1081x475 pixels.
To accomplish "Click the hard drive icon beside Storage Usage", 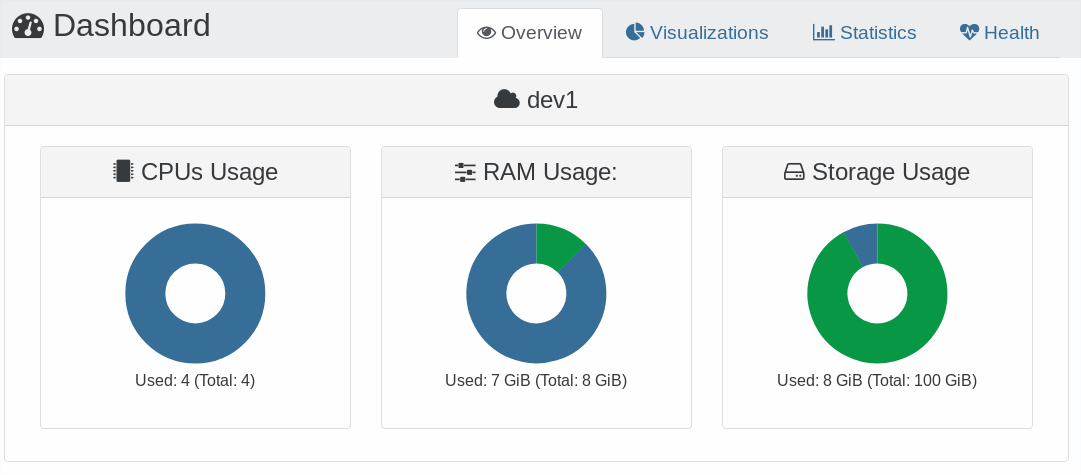I will tap(794, 172).
